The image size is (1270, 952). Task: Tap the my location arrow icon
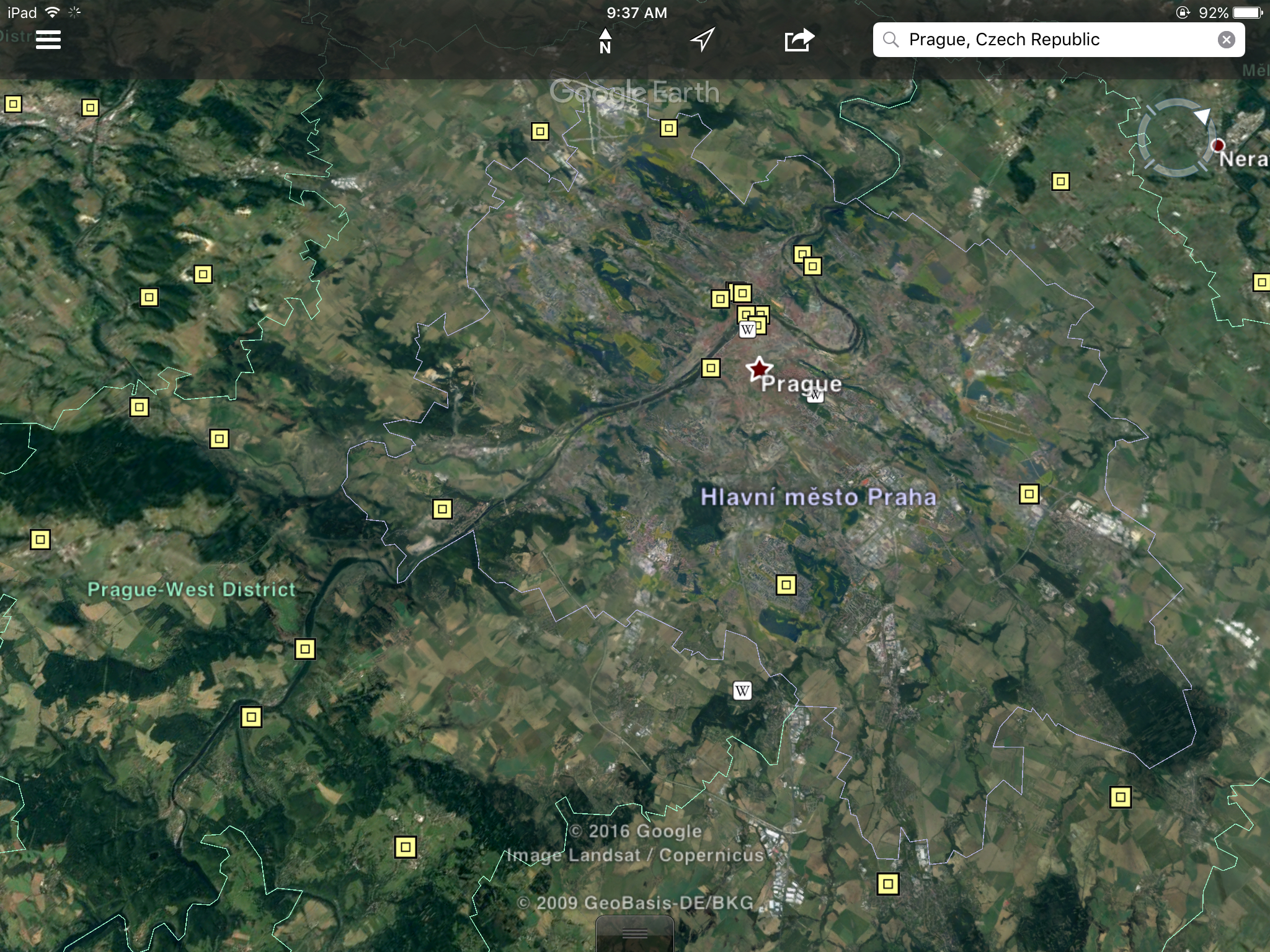tap(703, 40)
